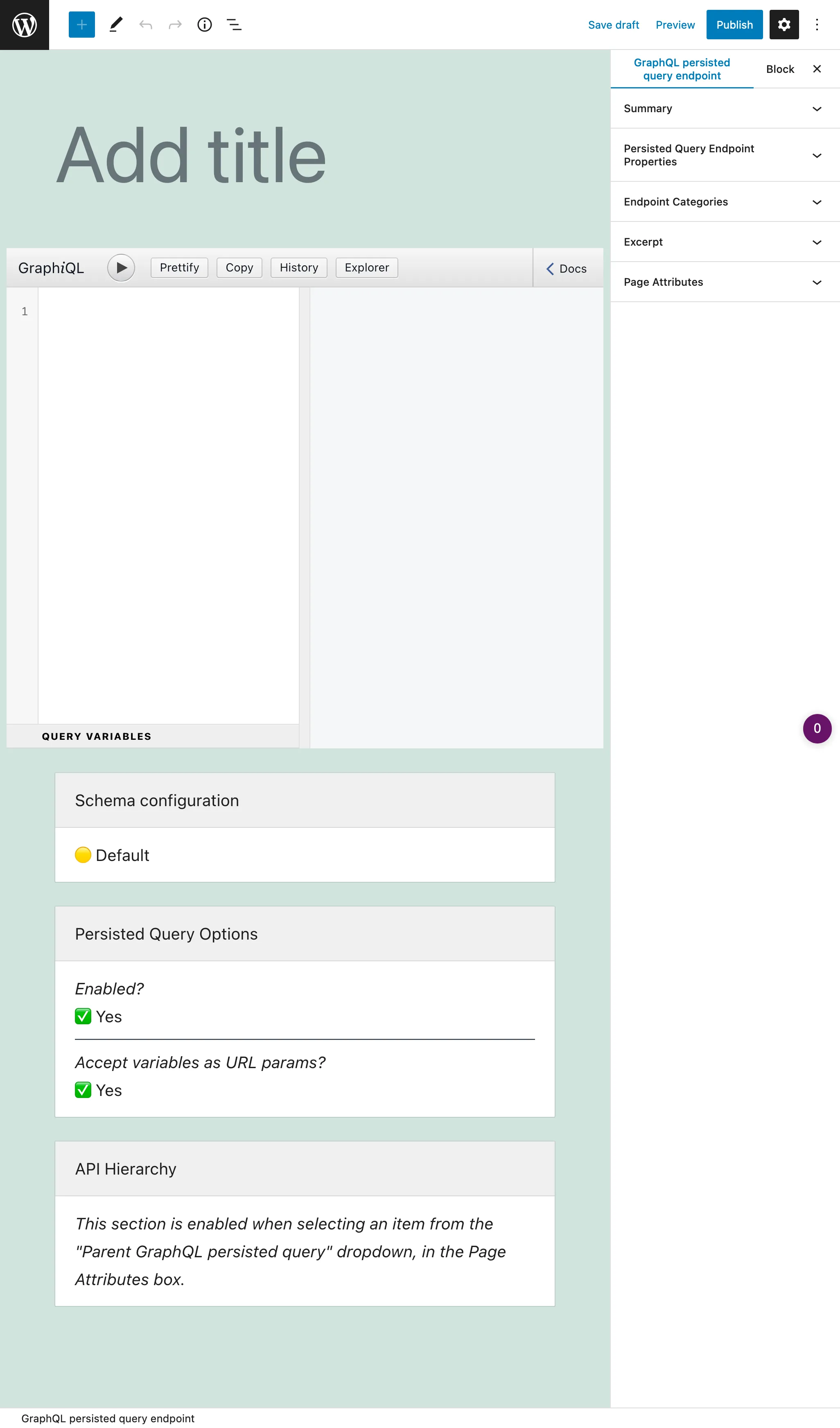Screen dimensions: 840x1428
Task: Open the document settings gear icon
Action: coord(784,24)
